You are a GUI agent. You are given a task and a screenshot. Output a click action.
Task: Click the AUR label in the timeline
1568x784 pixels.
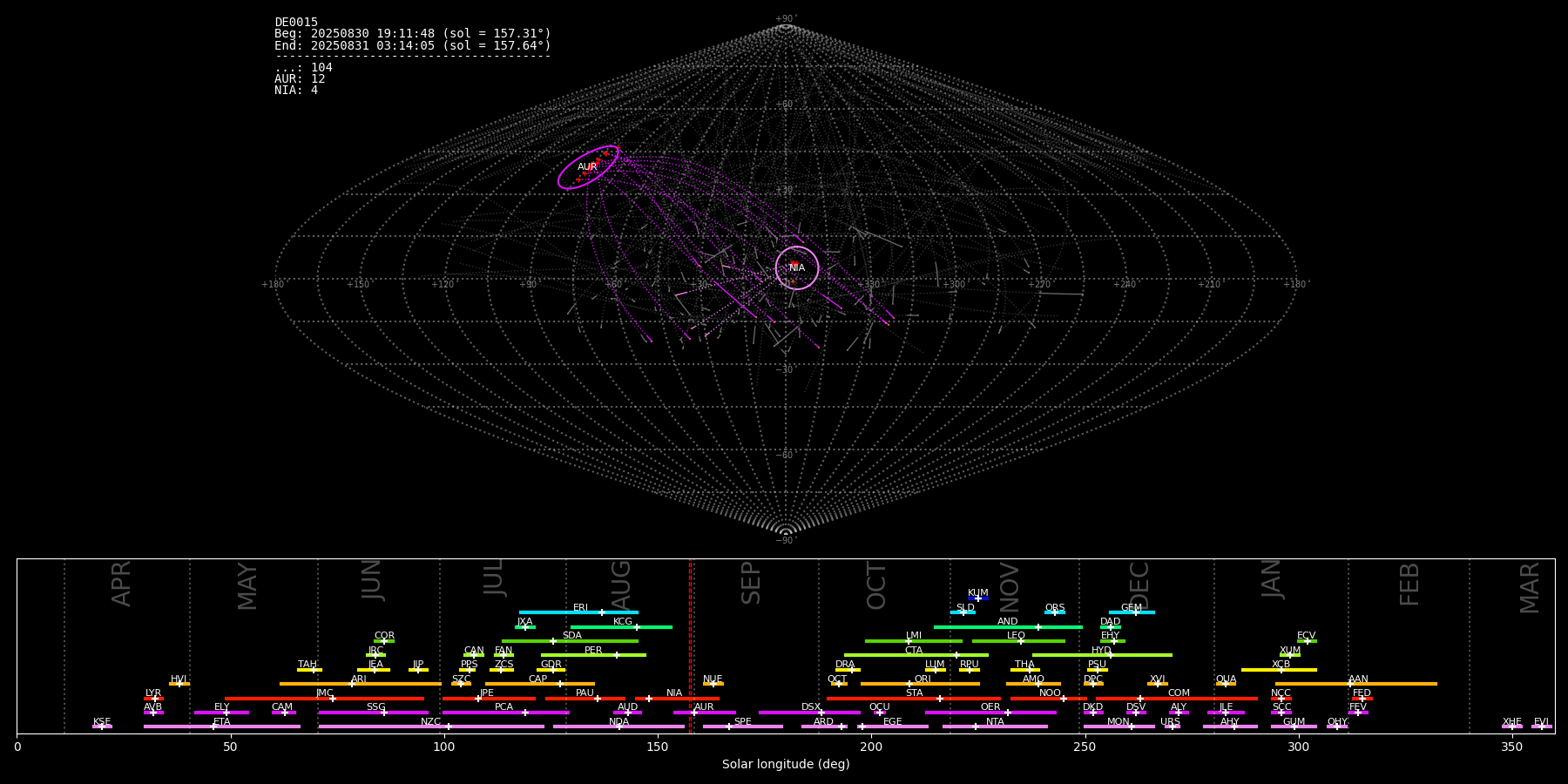tap(704, 707)
